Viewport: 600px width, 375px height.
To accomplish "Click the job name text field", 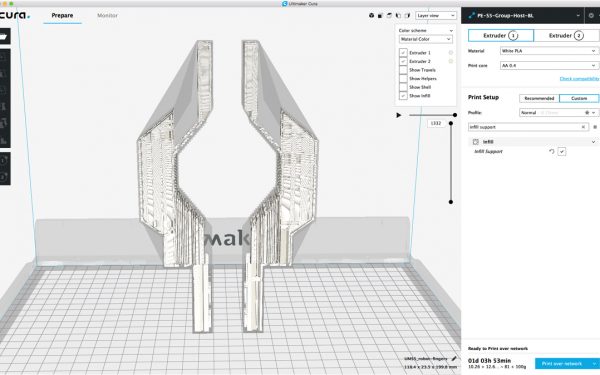I will [426, 359].
